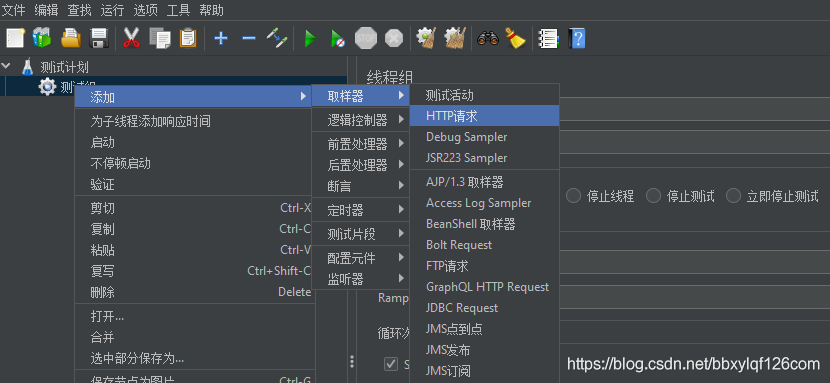Open the Help question mark icon
This screenshot has height=383, width=830.
pos(577,38)
